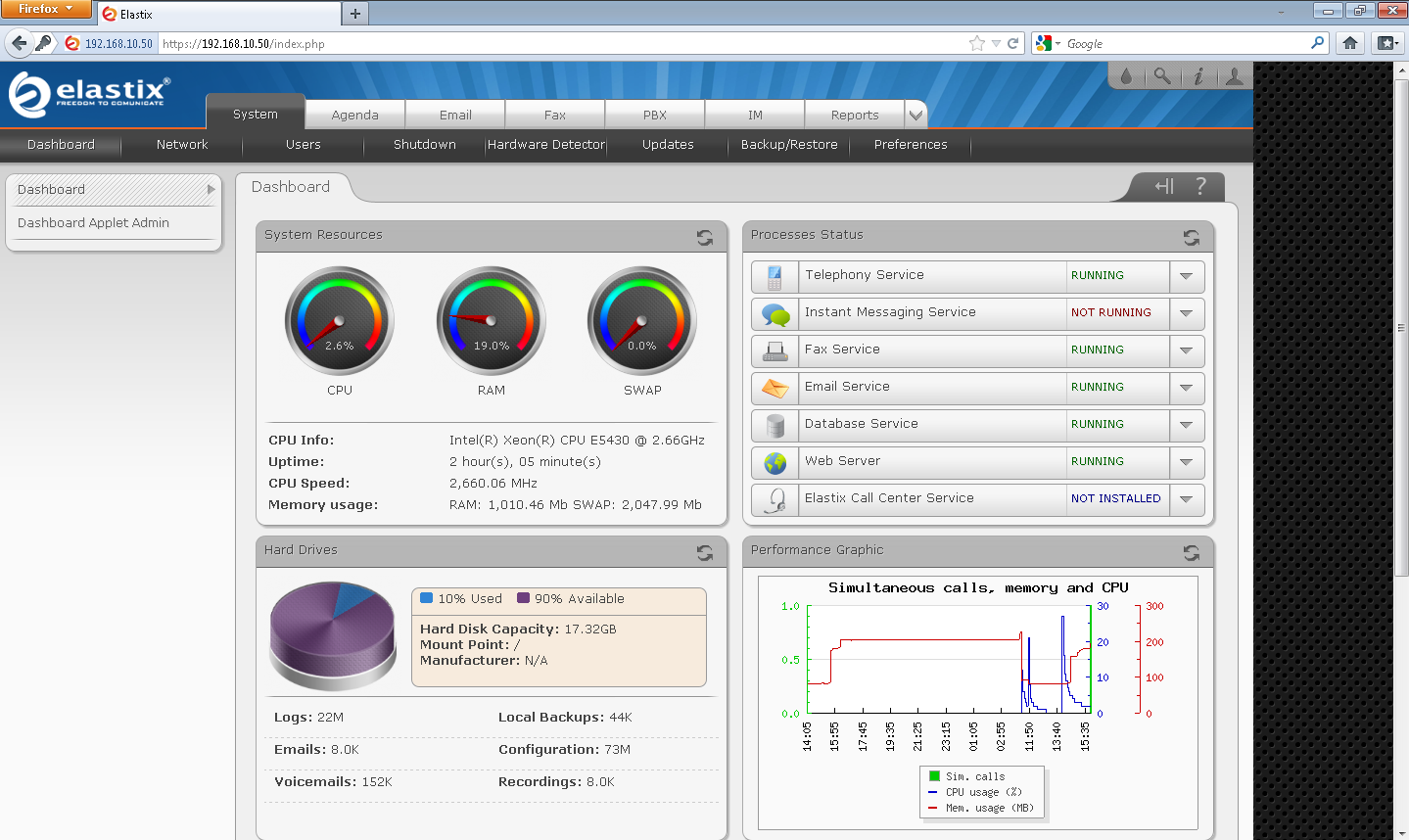The image size is (1409, 840).
Task: Go back with browser back arrow
Action: (19, 43)
